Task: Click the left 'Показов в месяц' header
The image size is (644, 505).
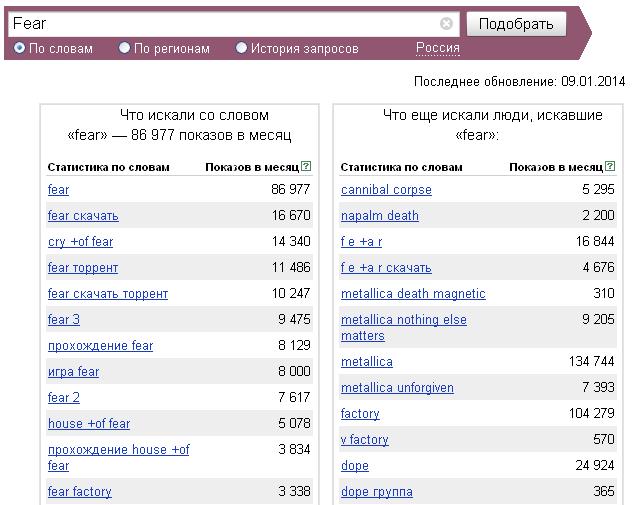Action: coord(252,167)
